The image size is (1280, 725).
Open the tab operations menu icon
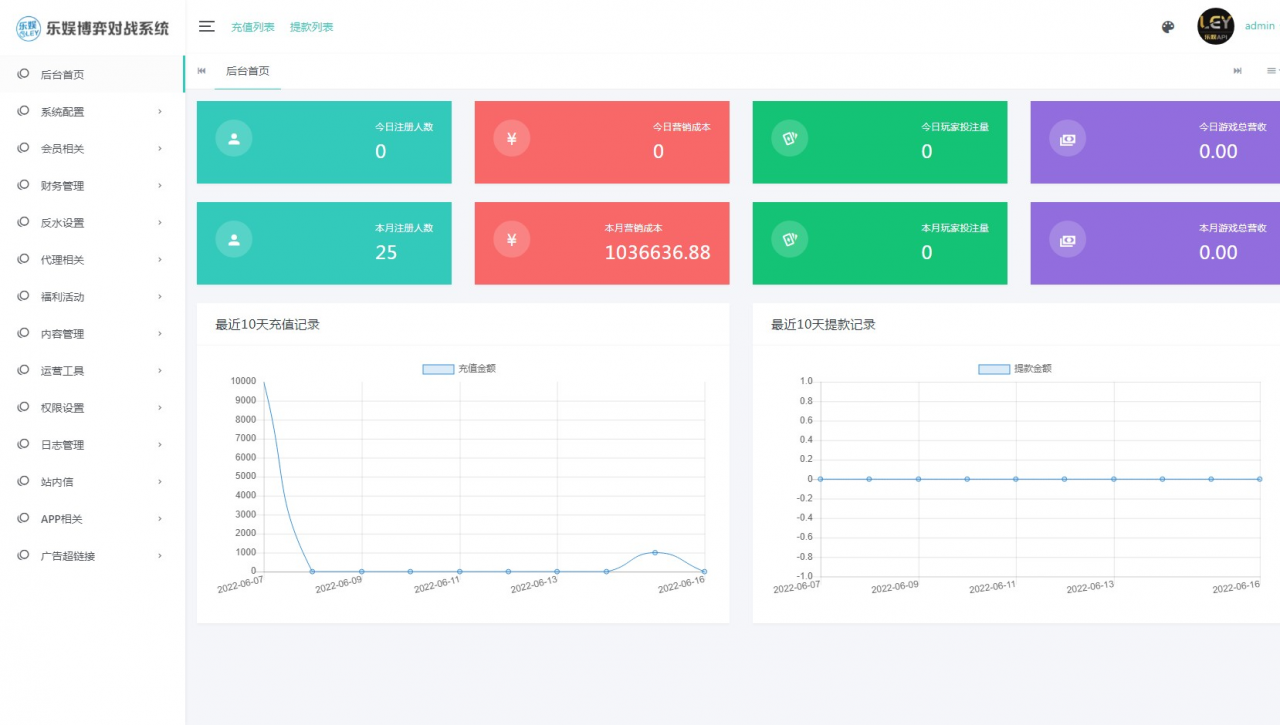point(1272,71)
